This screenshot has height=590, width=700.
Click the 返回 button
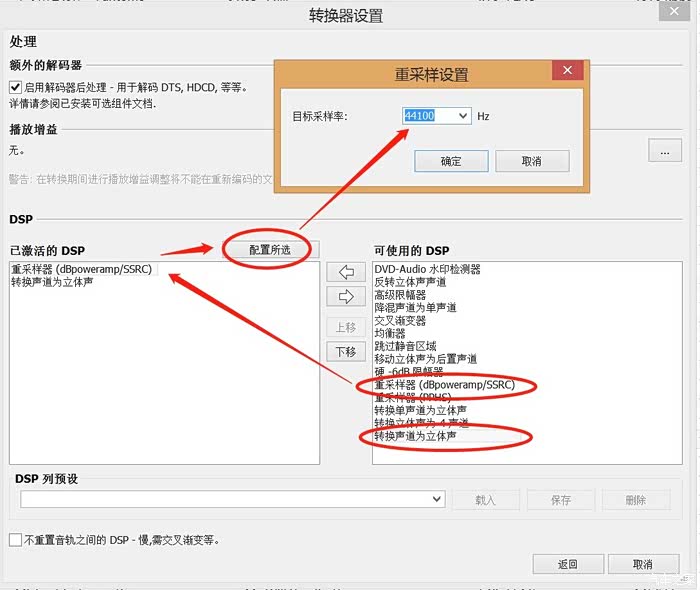pos(568,564)
